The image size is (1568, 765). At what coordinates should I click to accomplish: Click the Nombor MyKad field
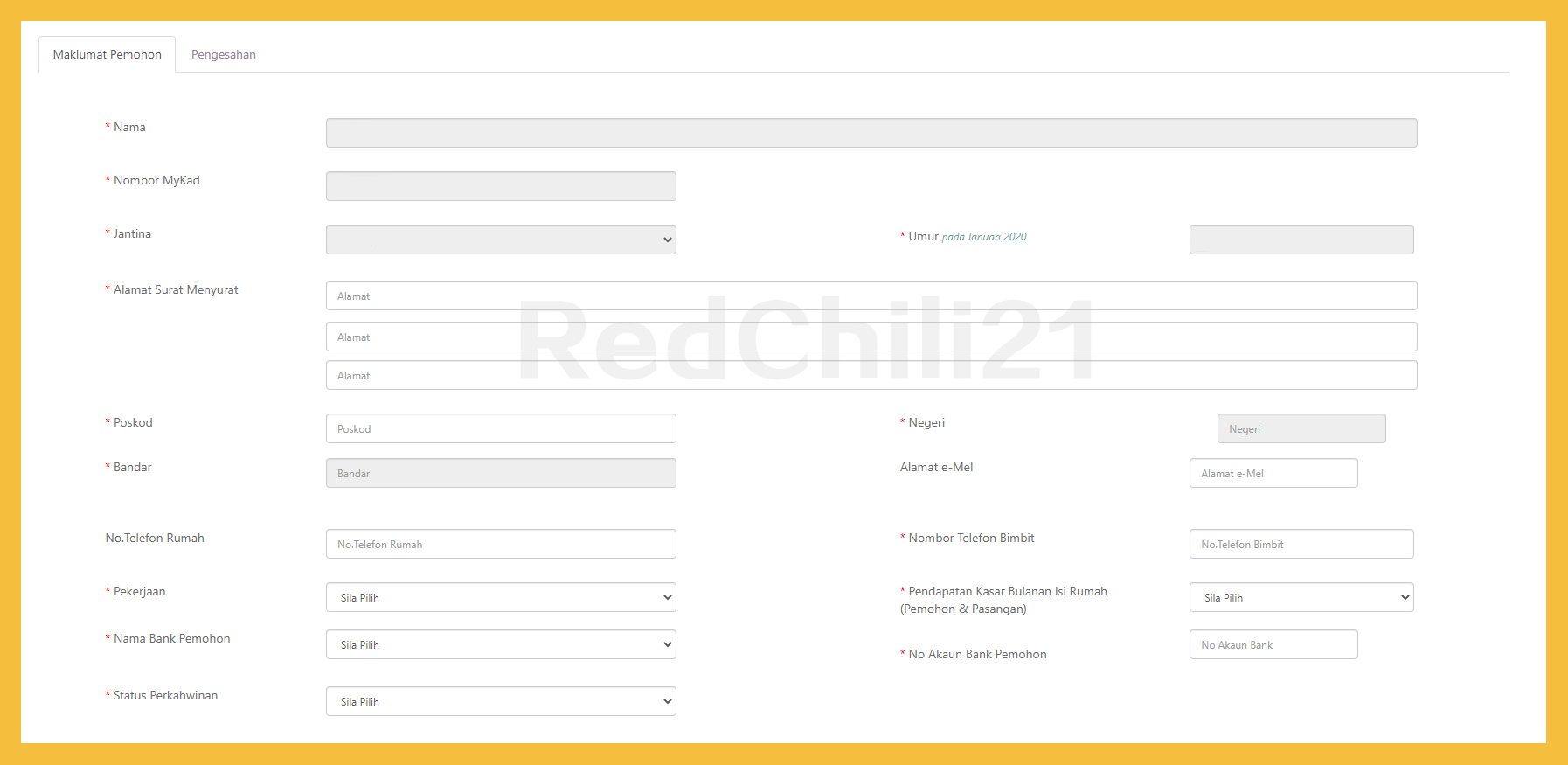click(x=501, y=186)
